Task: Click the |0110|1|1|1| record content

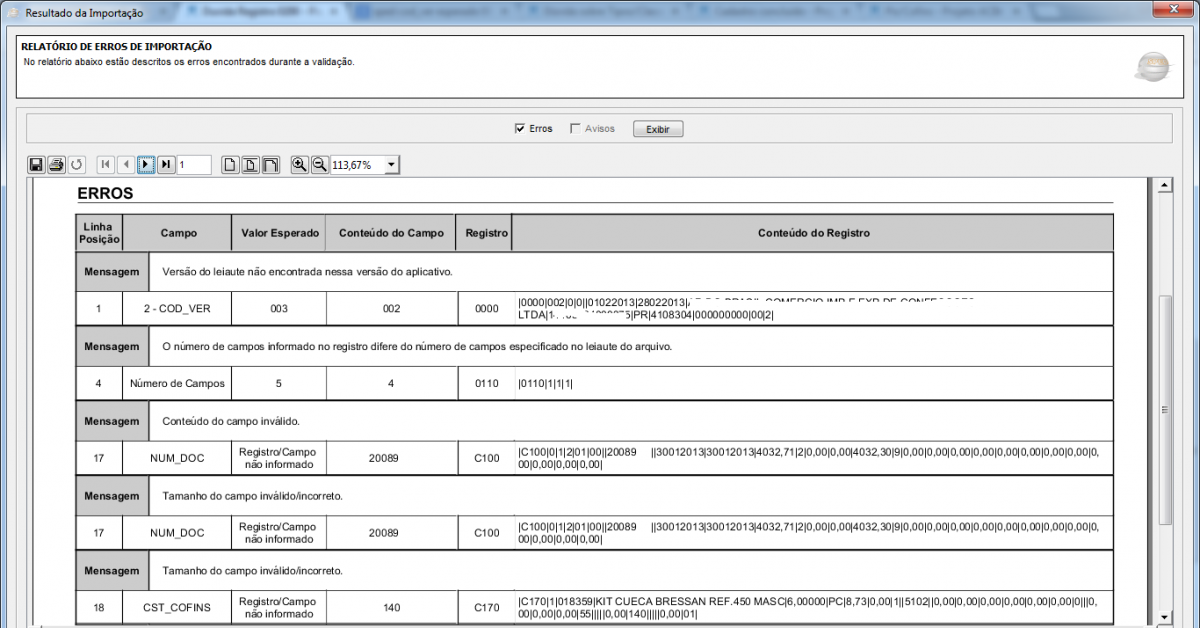Action: pyautogui.click(x=545, y=383)
